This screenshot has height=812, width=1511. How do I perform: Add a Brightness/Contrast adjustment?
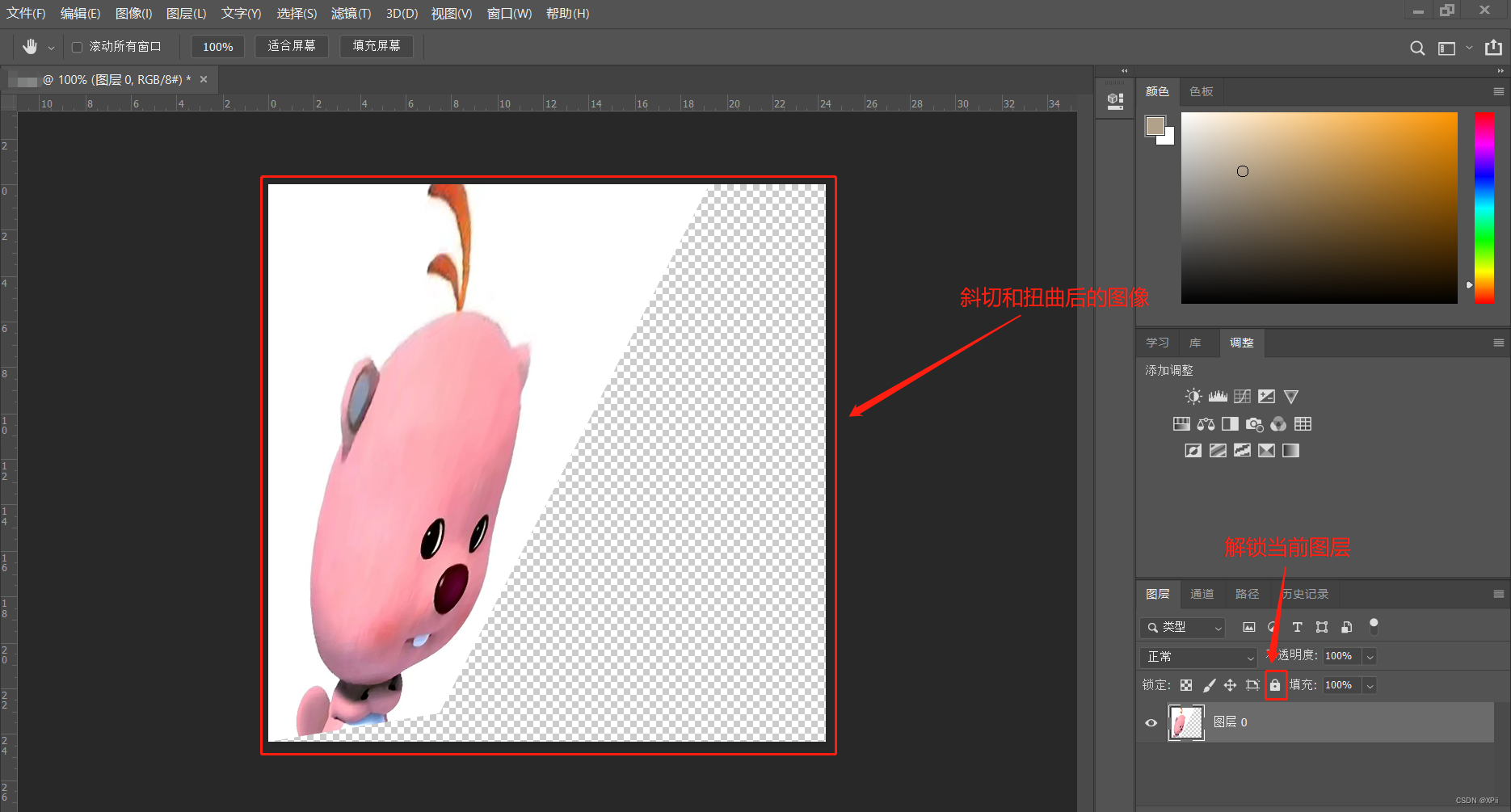1193,397
